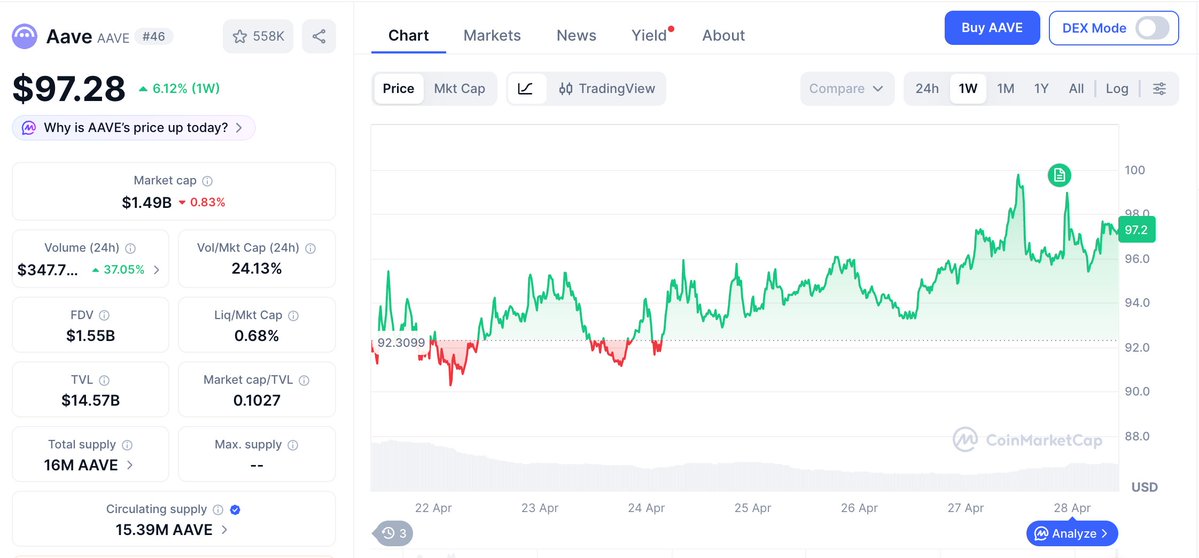Viewport: 1199px width, 558px height.
Task: Click the share icon next to watchlist
Action: click(319, 37)
